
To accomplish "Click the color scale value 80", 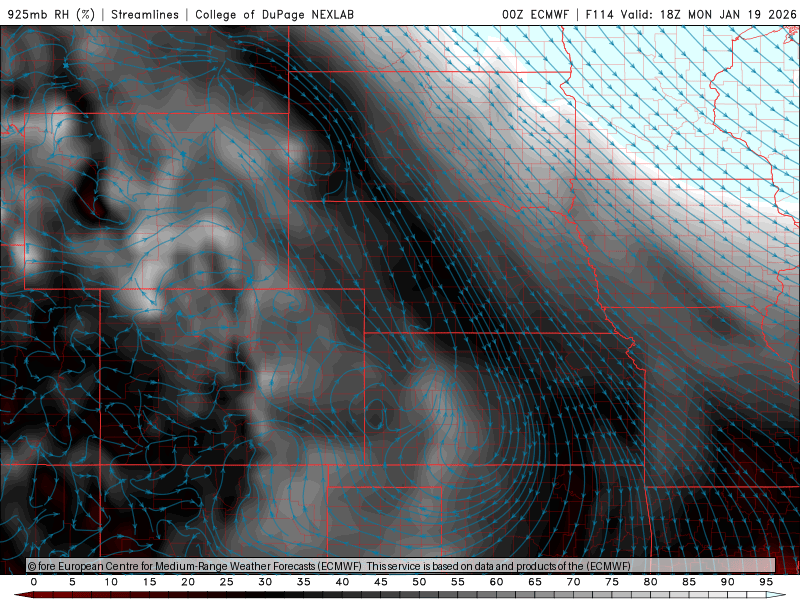I will [651, 582].
